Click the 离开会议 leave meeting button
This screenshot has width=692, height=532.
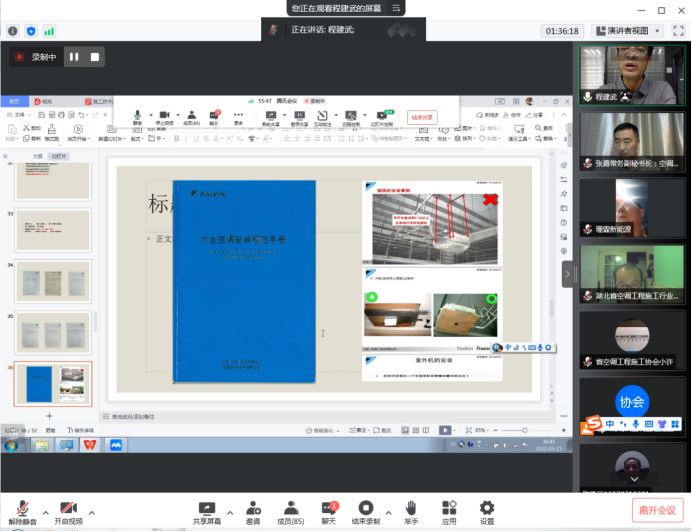click(657, 510)
